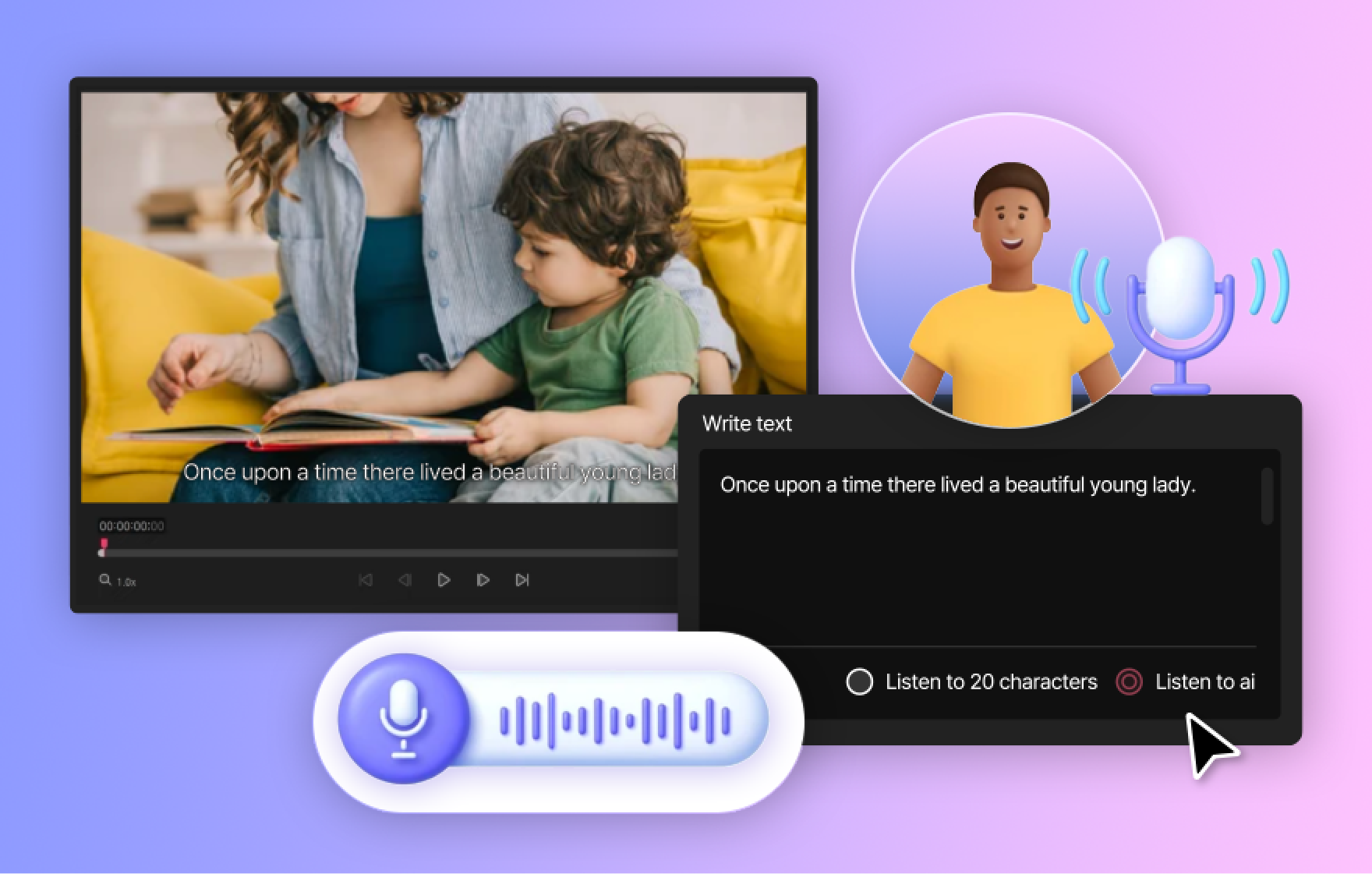The width and height of the screenshot is (1372, 874).
Task: Select the Listen to all radio button
Action: (x=1129, y=681)
